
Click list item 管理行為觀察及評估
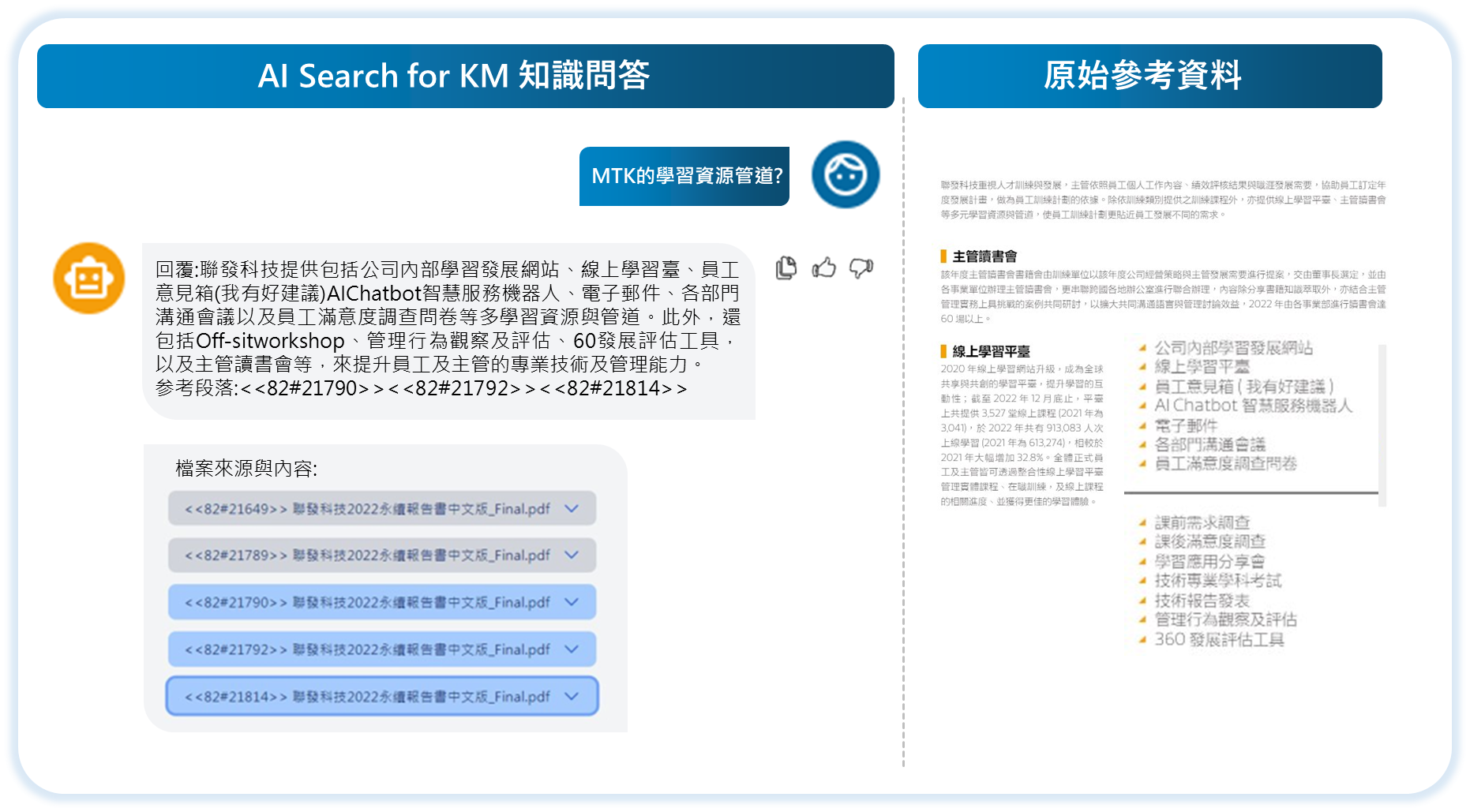pyautogui.click(x=1225, y=619)
